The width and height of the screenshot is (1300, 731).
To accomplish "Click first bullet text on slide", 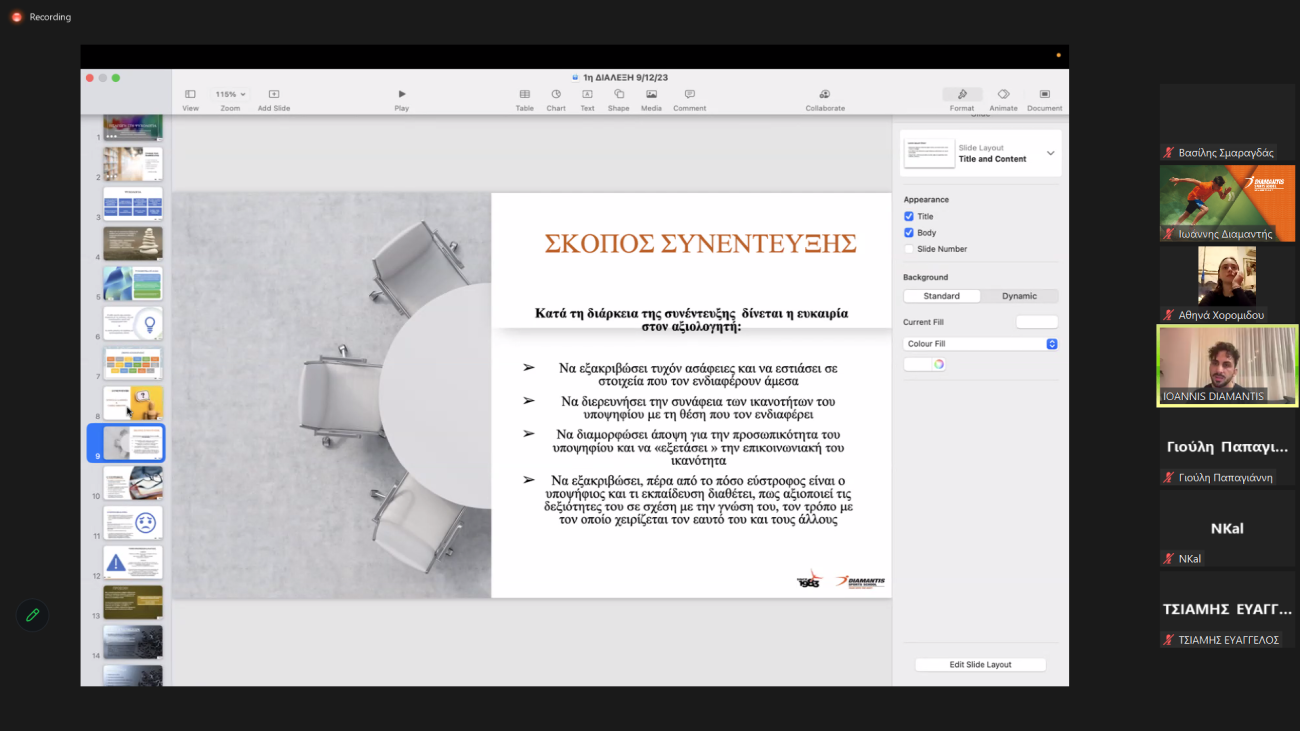I will (x=698, y=374).
